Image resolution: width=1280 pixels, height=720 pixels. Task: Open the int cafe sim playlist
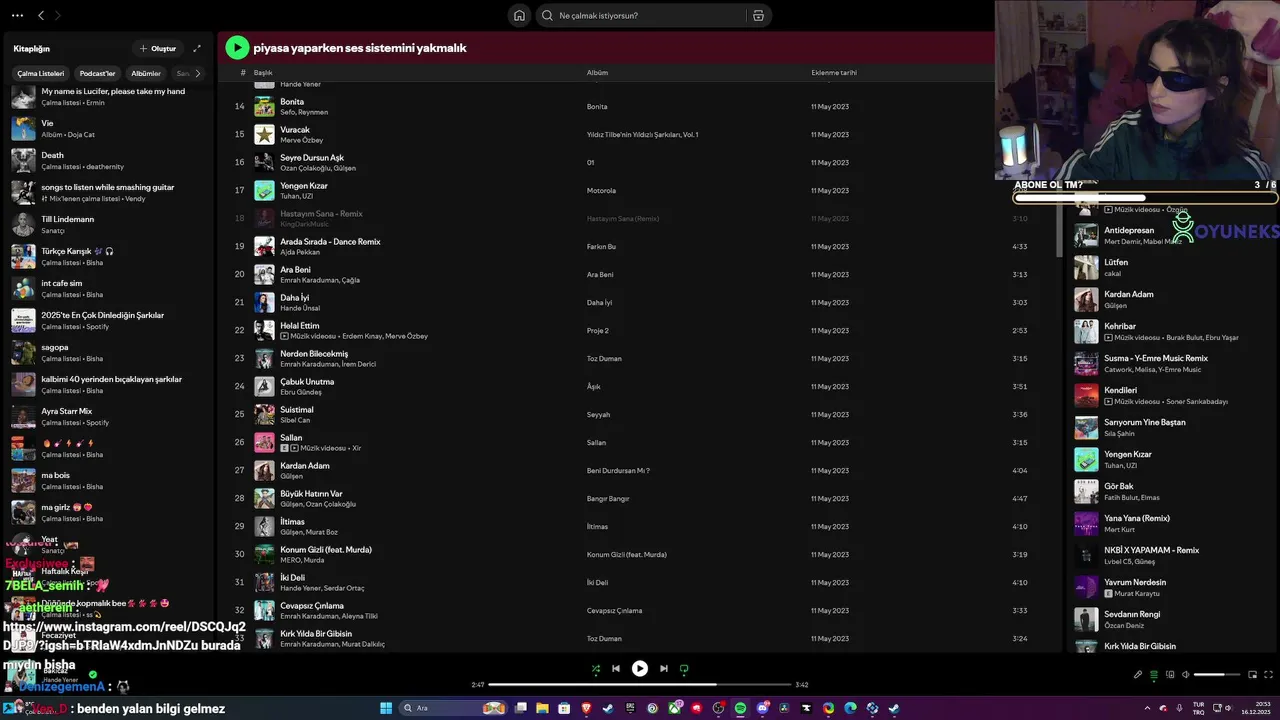click(110, 288)
